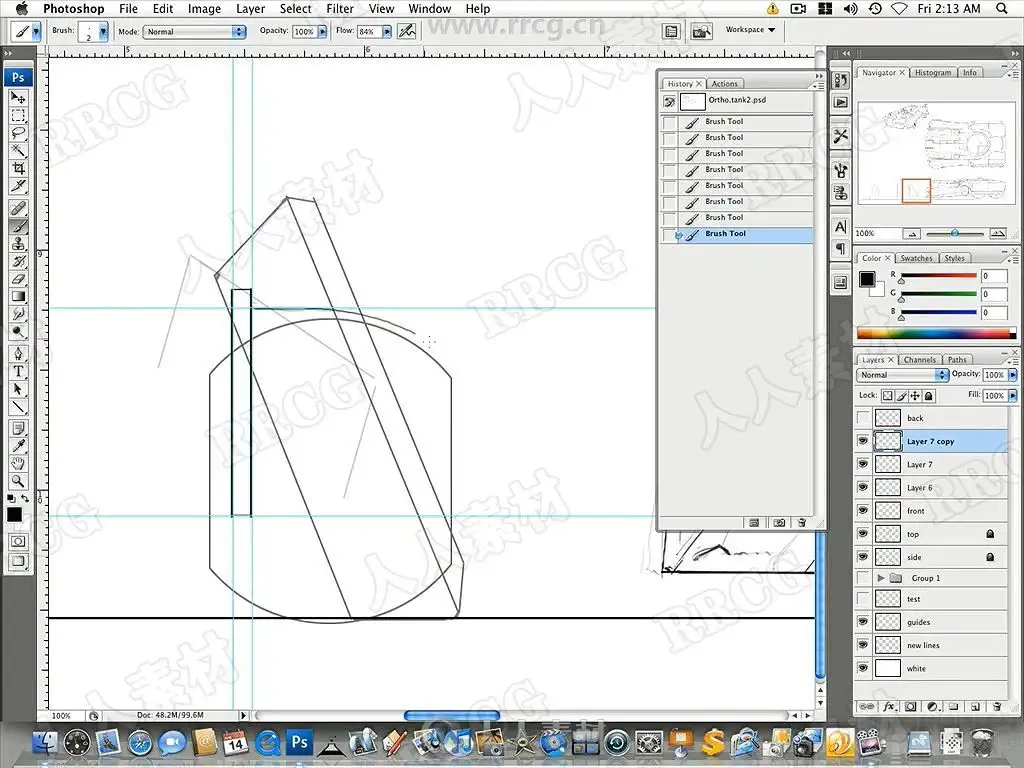Open the Opacity slider arrow in options bar
The image size is (1024, 768).
coord(322,31)
